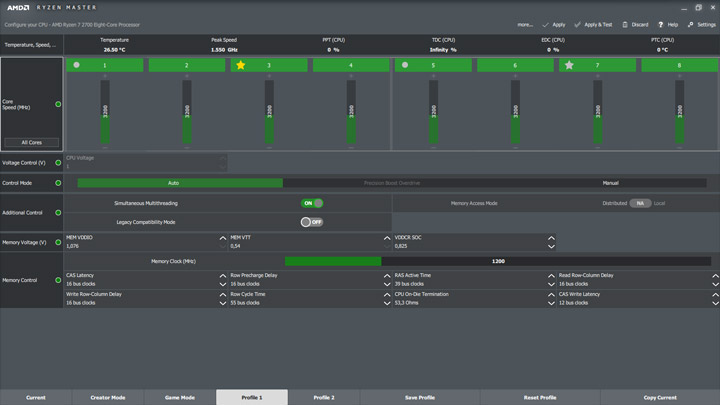Decrease CAS Latency with the down arrow

click(223, 285)
